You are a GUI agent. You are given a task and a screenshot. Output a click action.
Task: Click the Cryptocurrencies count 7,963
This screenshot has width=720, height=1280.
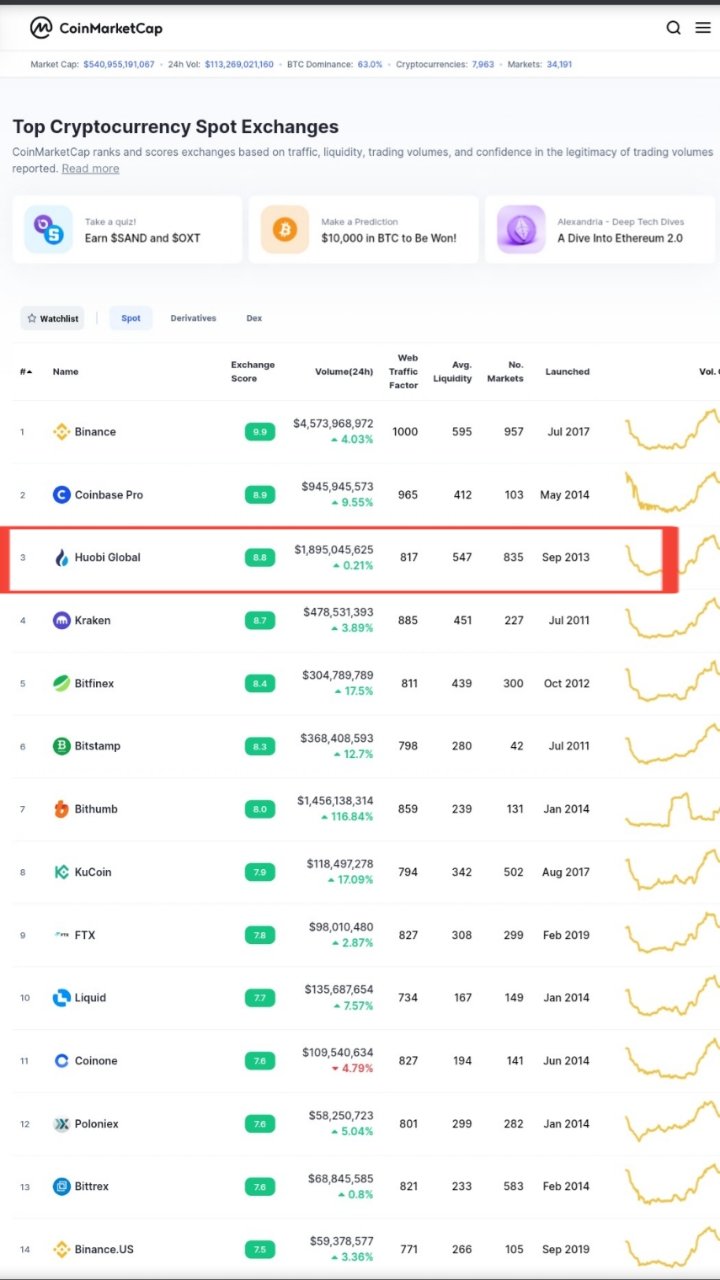pos(483,64)
